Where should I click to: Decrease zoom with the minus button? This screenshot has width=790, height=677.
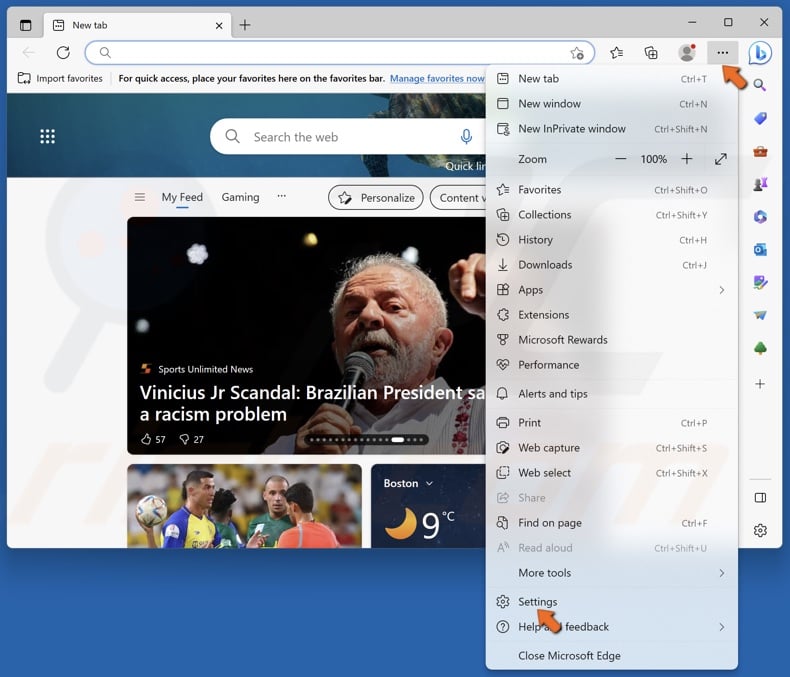coord(621,159)
